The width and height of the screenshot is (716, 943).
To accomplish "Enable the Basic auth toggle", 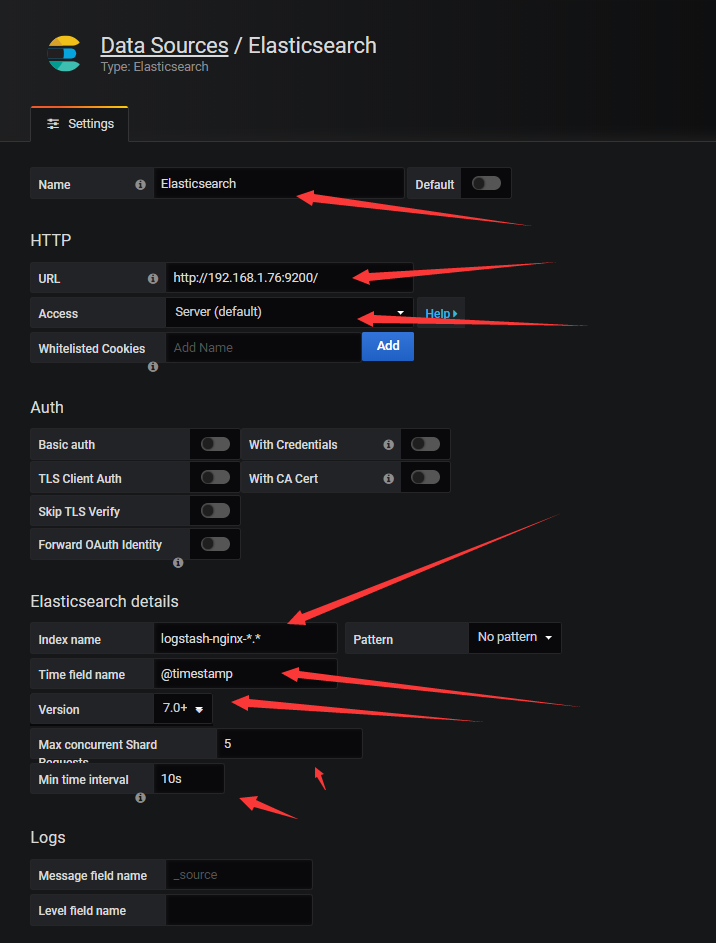I will 215,444.
